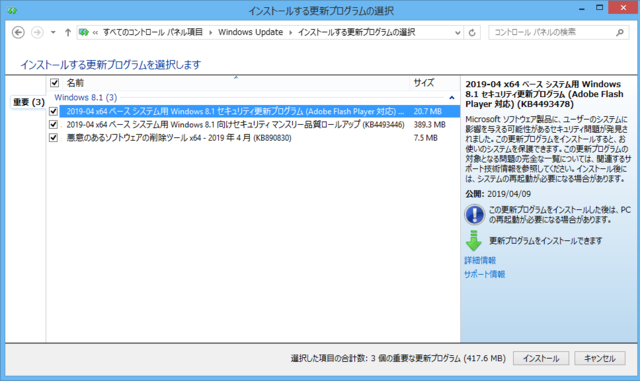Maximize the window
This screenshot has width=640, height=381.
(599, 8)
